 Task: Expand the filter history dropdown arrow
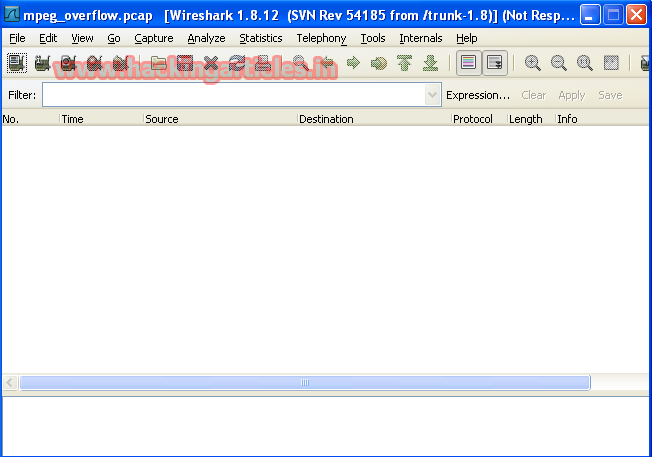[x=432, y=95]
